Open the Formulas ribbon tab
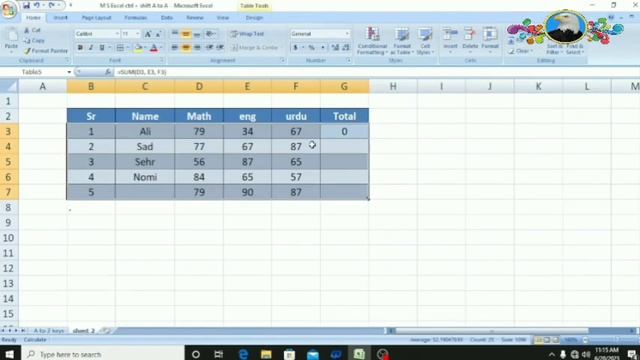 pyautogui.click(x=136, y=18)
